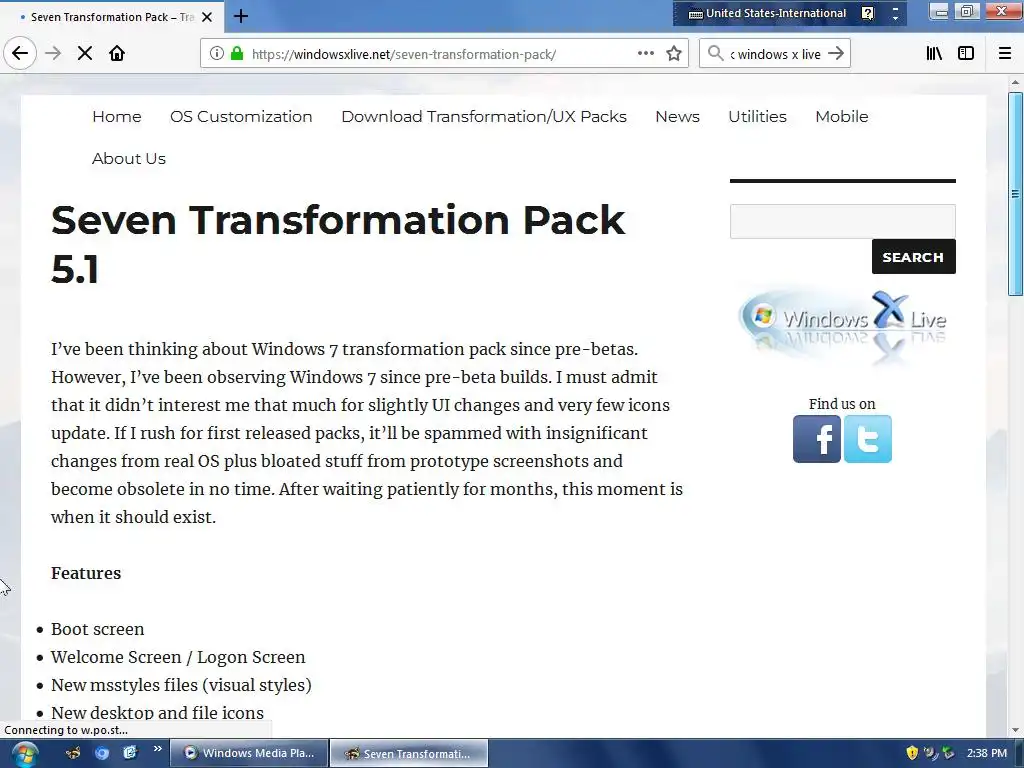
Task: Click the address bar URL
Action: pos(404,54)
